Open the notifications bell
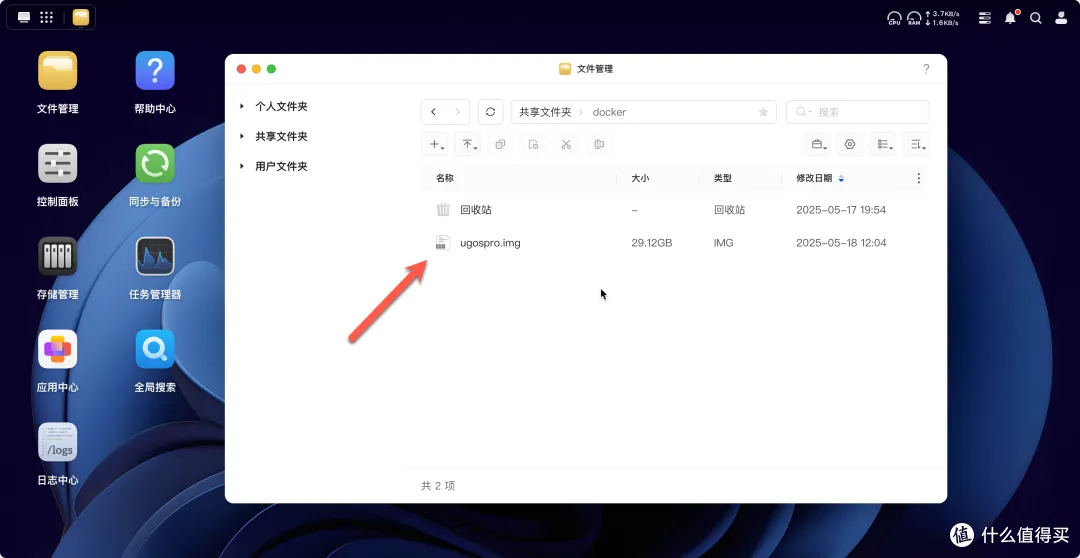1080x558 pixels. point(1011,18)
